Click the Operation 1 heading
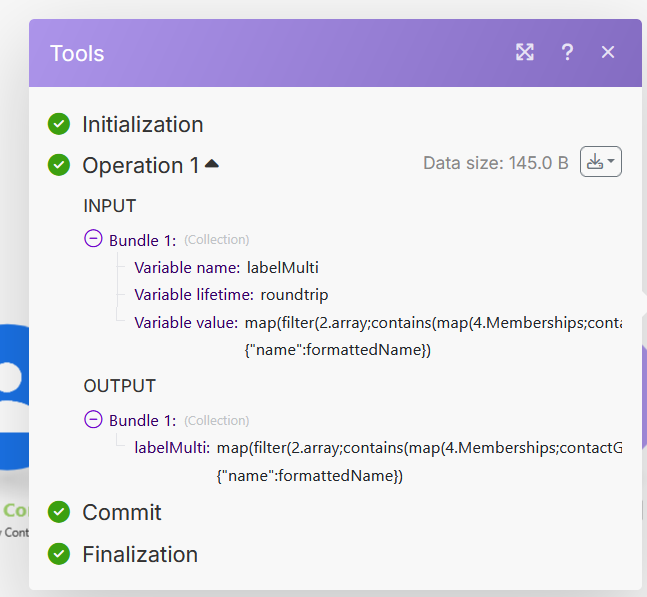Image resolution: width=647 pixels, height=597 pixels. coord(140,166)
